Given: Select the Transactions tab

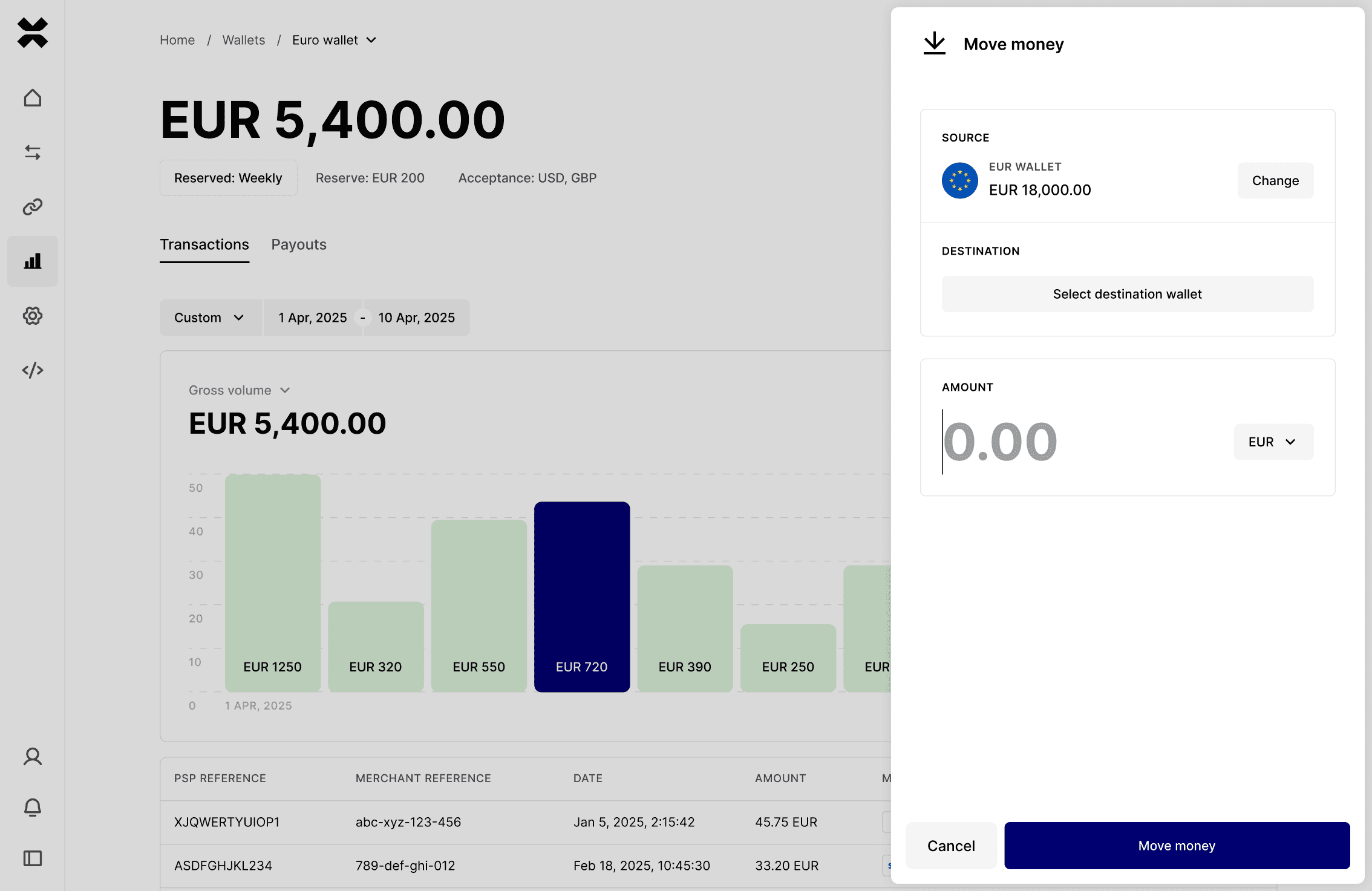Looking at the screenshot, I should (x=204, y=244).
